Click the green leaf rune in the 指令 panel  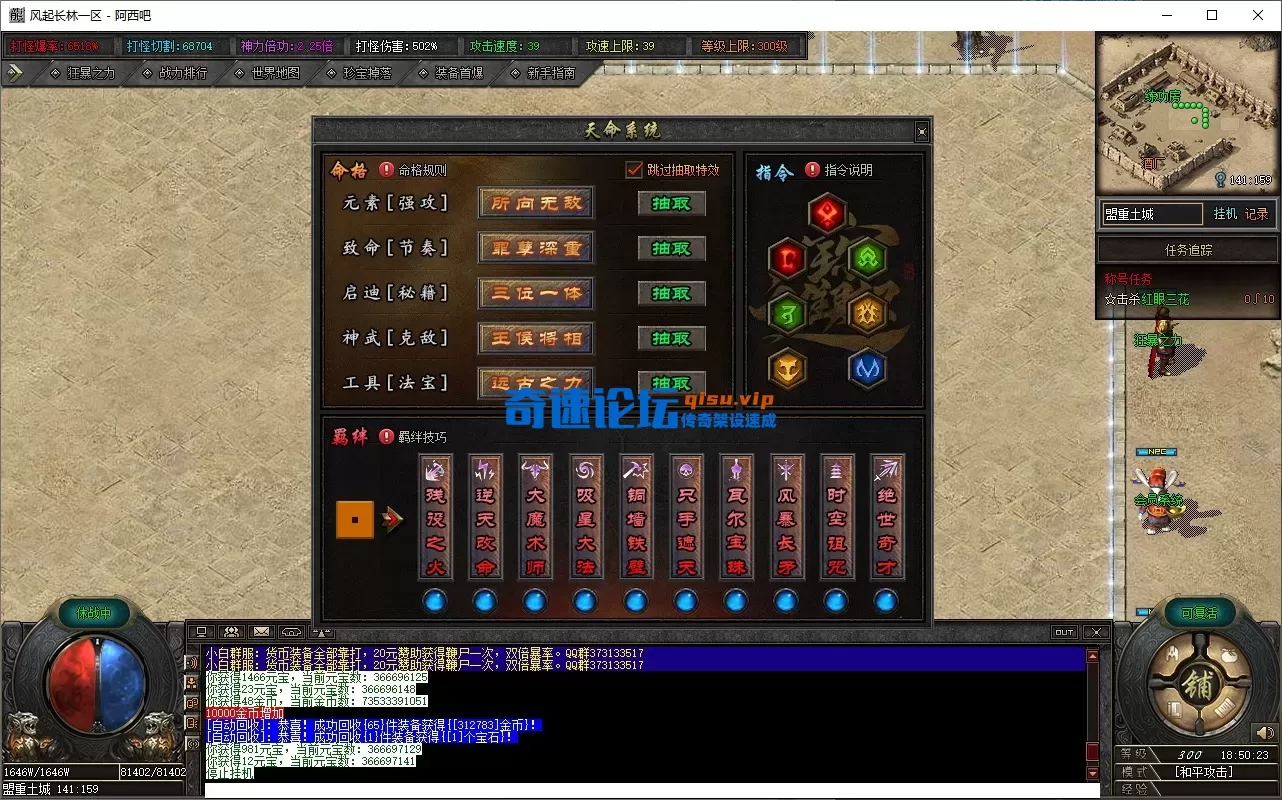coord(868,258)
